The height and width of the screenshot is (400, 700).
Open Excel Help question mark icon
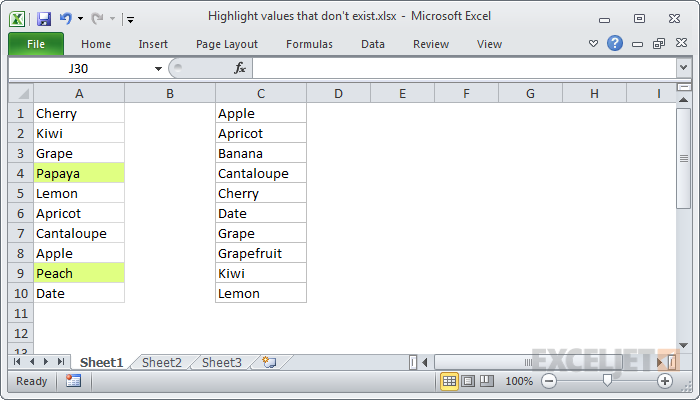click(x=615, y=44)
